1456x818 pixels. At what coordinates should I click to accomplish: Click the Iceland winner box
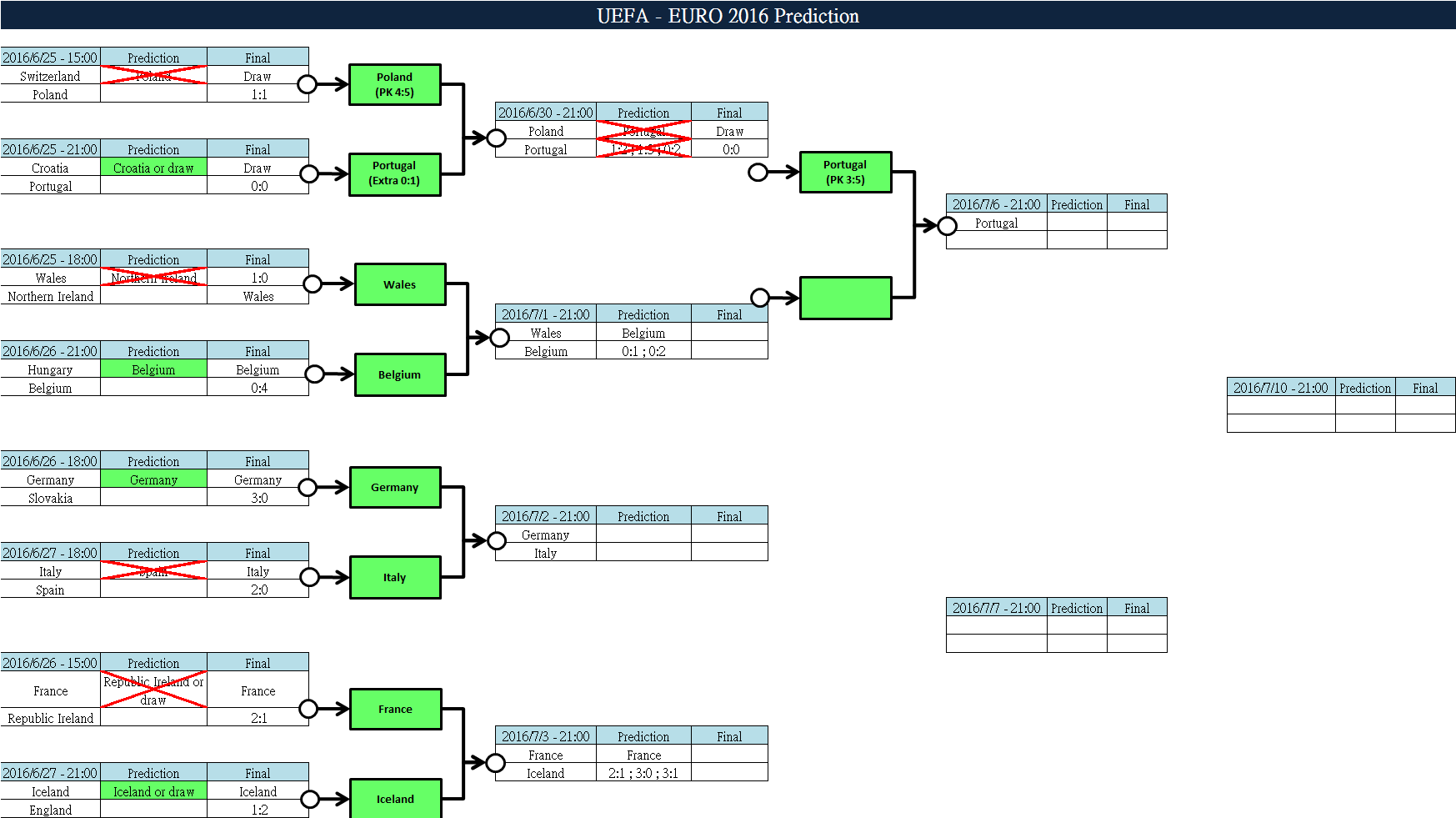[x=395, y=798]
